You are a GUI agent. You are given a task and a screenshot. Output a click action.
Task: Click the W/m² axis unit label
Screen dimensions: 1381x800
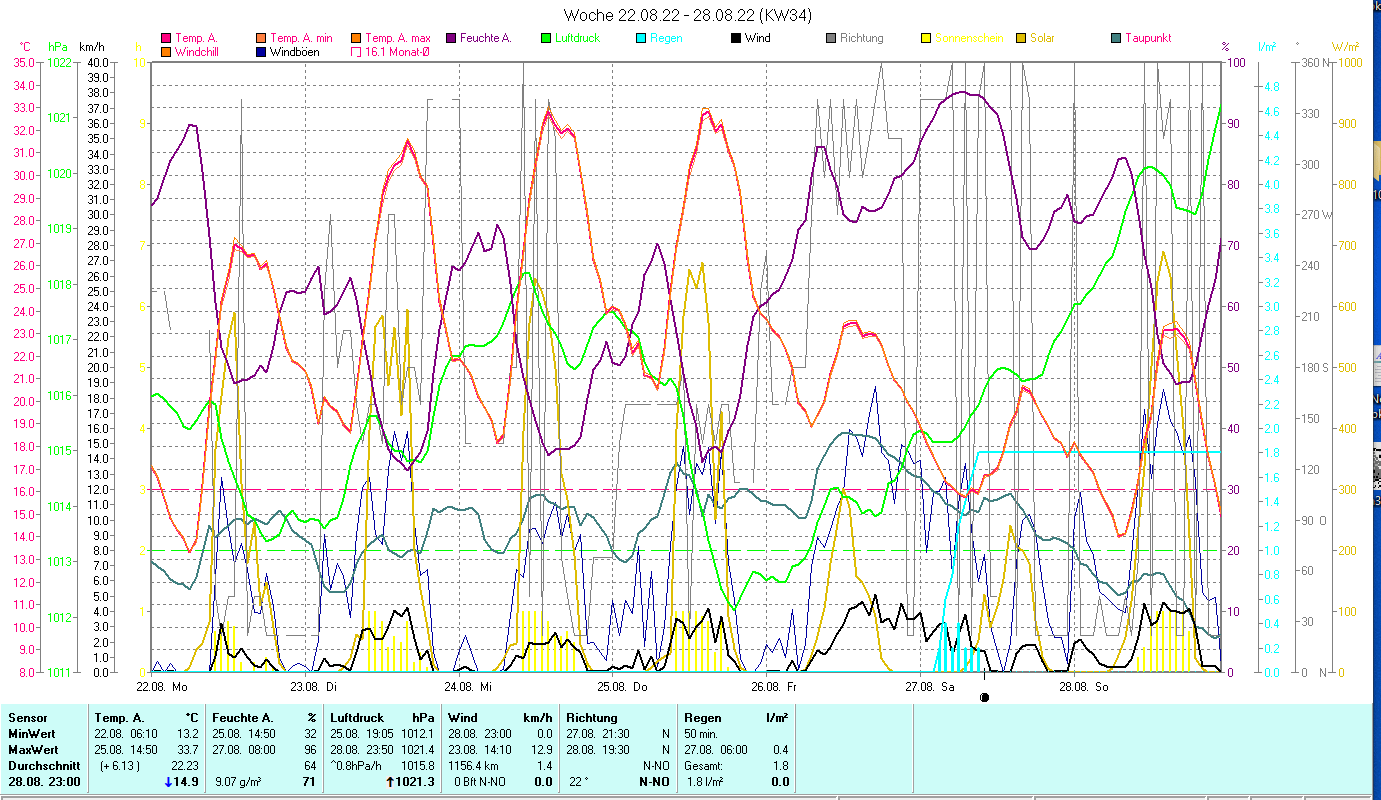click(x=1346, y=47)
